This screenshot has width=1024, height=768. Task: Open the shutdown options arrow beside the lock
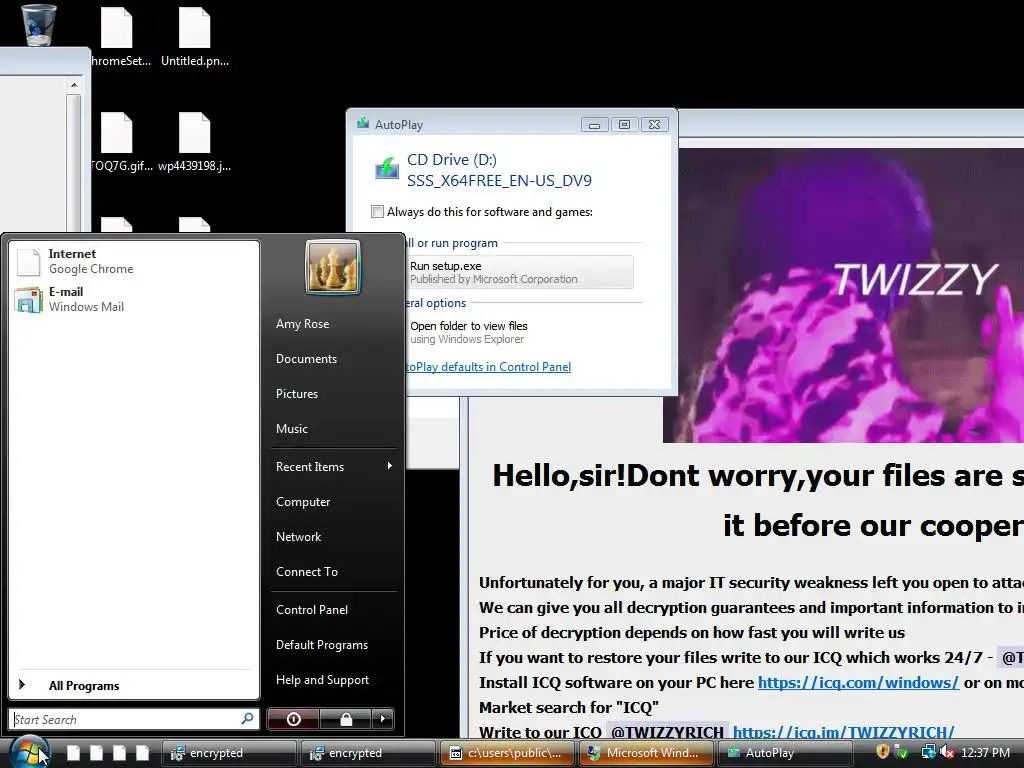[383, 719]
